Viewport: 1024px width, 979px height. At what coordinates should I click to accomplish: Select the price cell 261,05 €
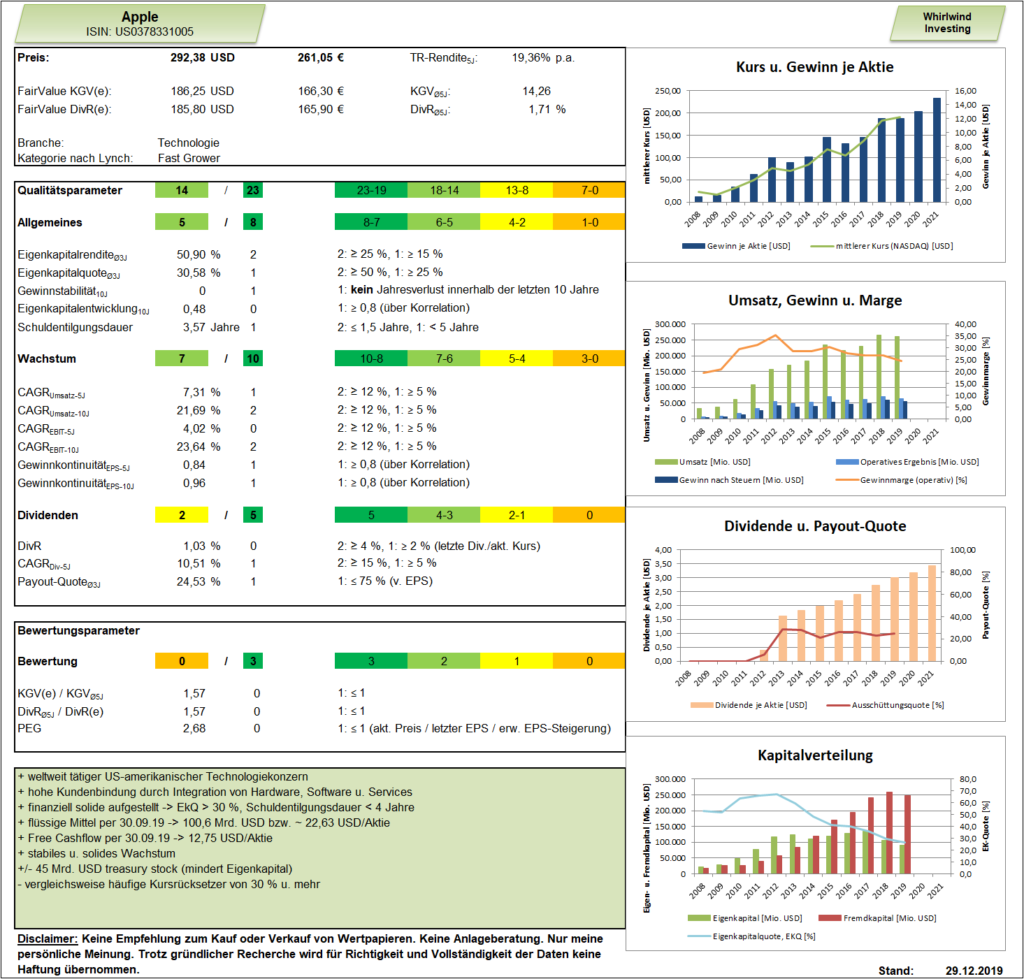[x=321, y=57]
